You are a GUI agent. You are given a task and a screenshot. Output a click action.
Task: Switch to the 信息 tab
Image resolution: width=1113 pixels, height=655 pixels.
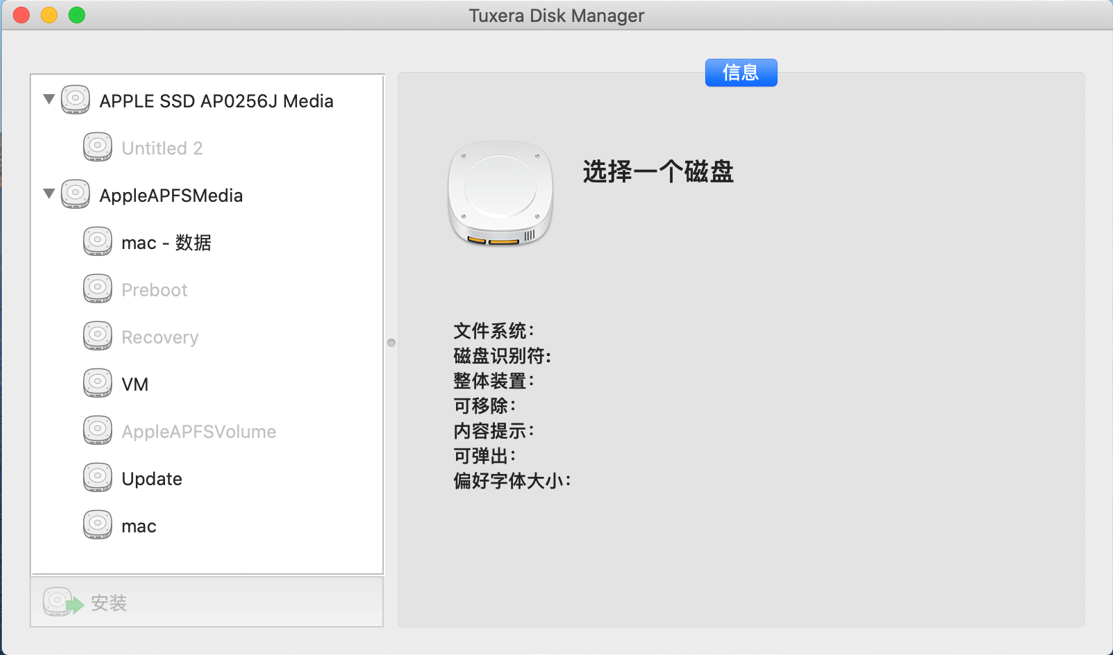(740, 73)
